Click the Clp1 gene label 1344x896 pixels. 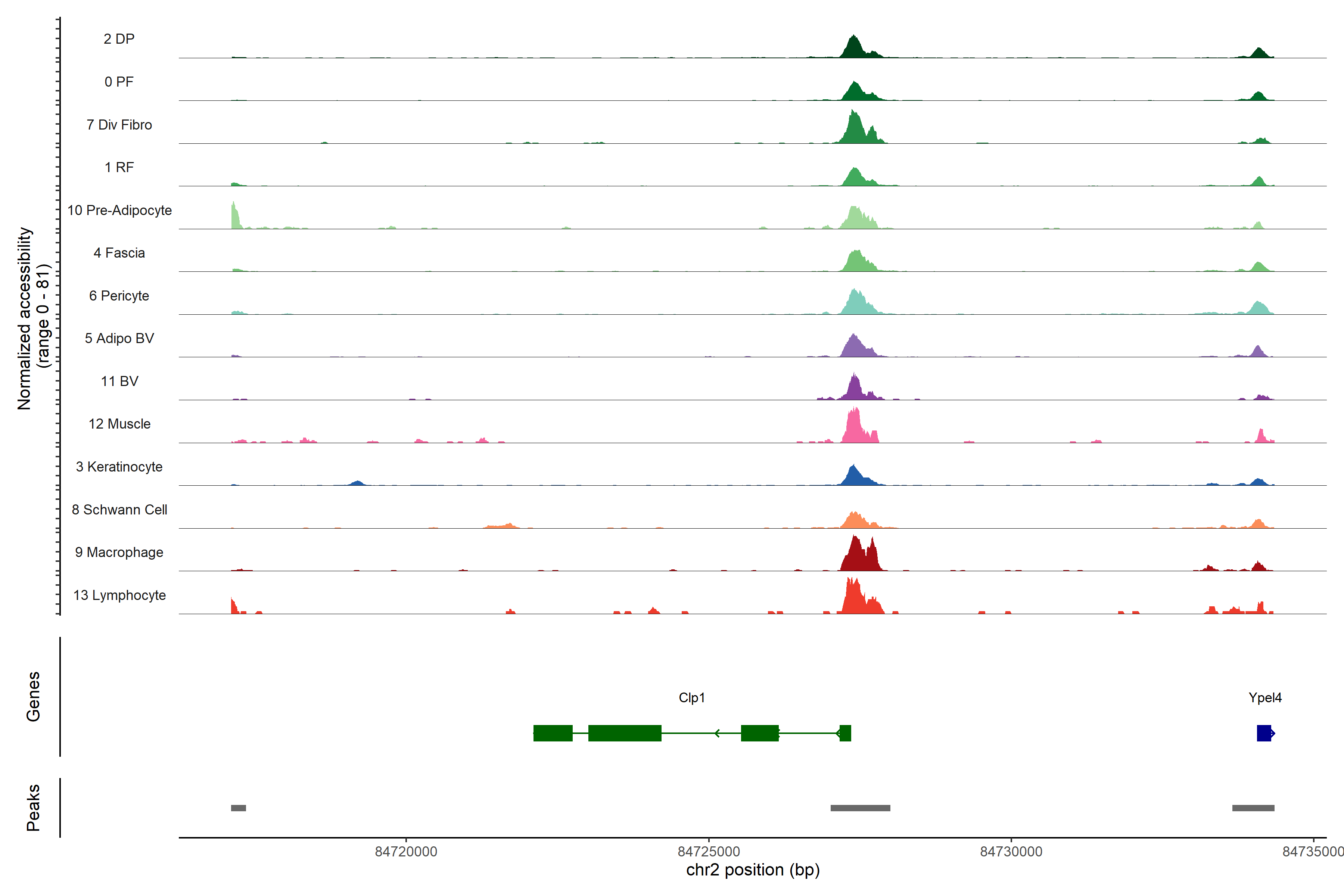pos(691,698)
